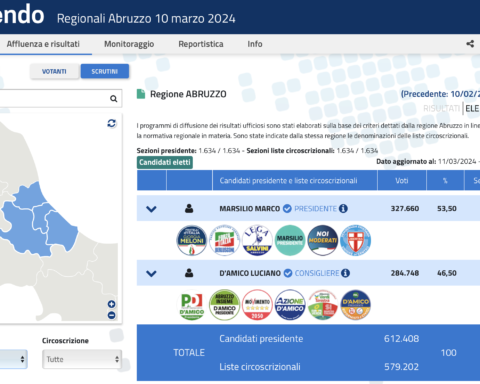Zoom in on map with plus icon
Image resolution: width=480 pixels, height=384 pixels.
pyautogui.click(x=112, y=304)
